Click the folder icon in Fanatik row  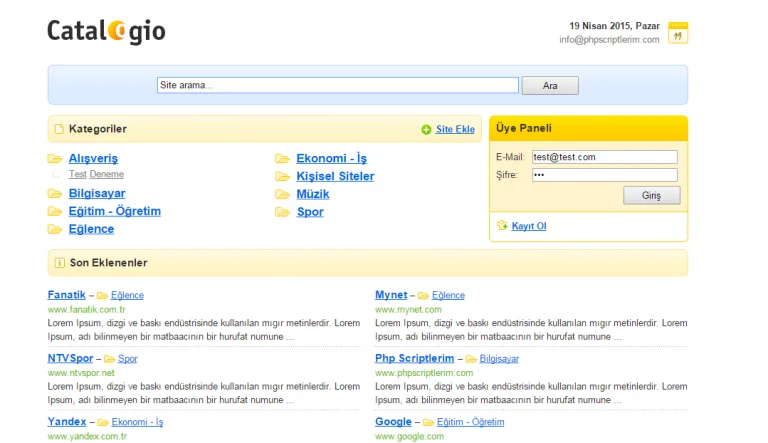tap(102, 295)
